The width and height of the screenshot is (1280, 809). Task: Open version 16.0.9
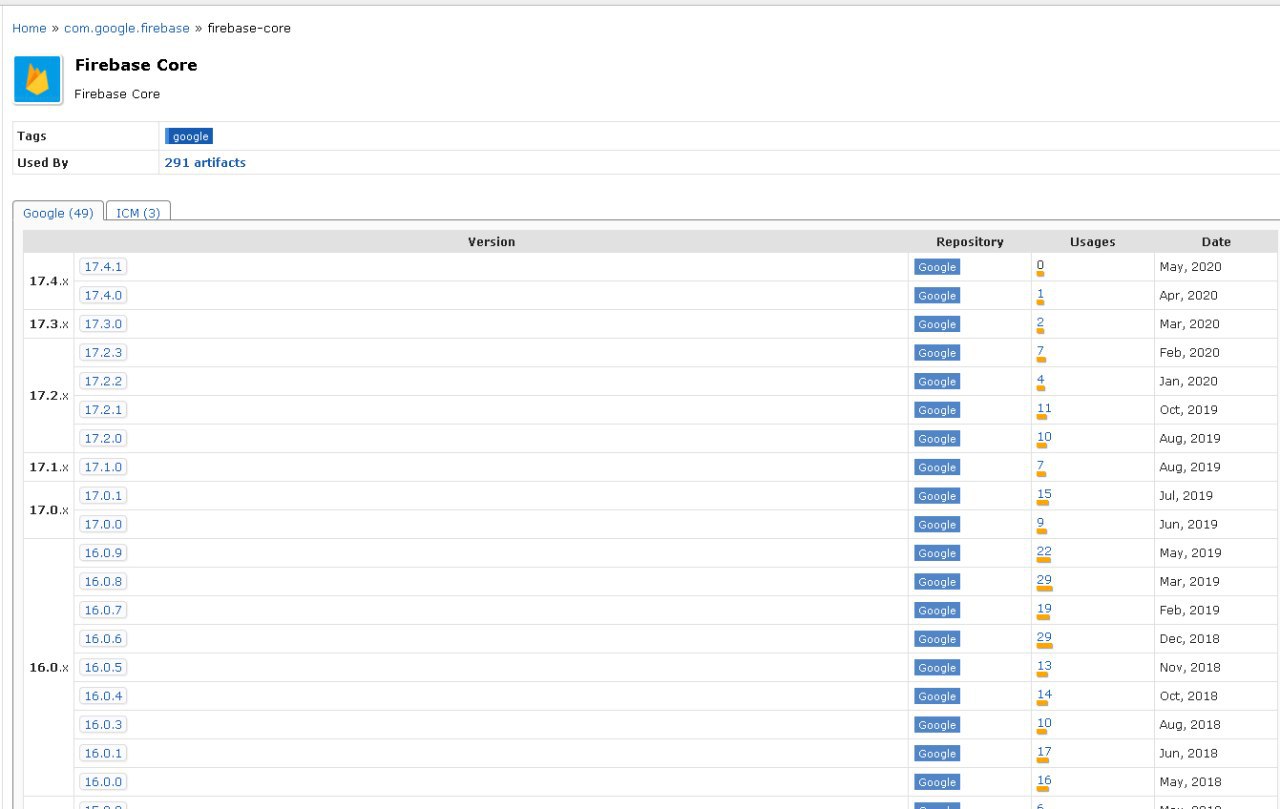click(103, 553)
